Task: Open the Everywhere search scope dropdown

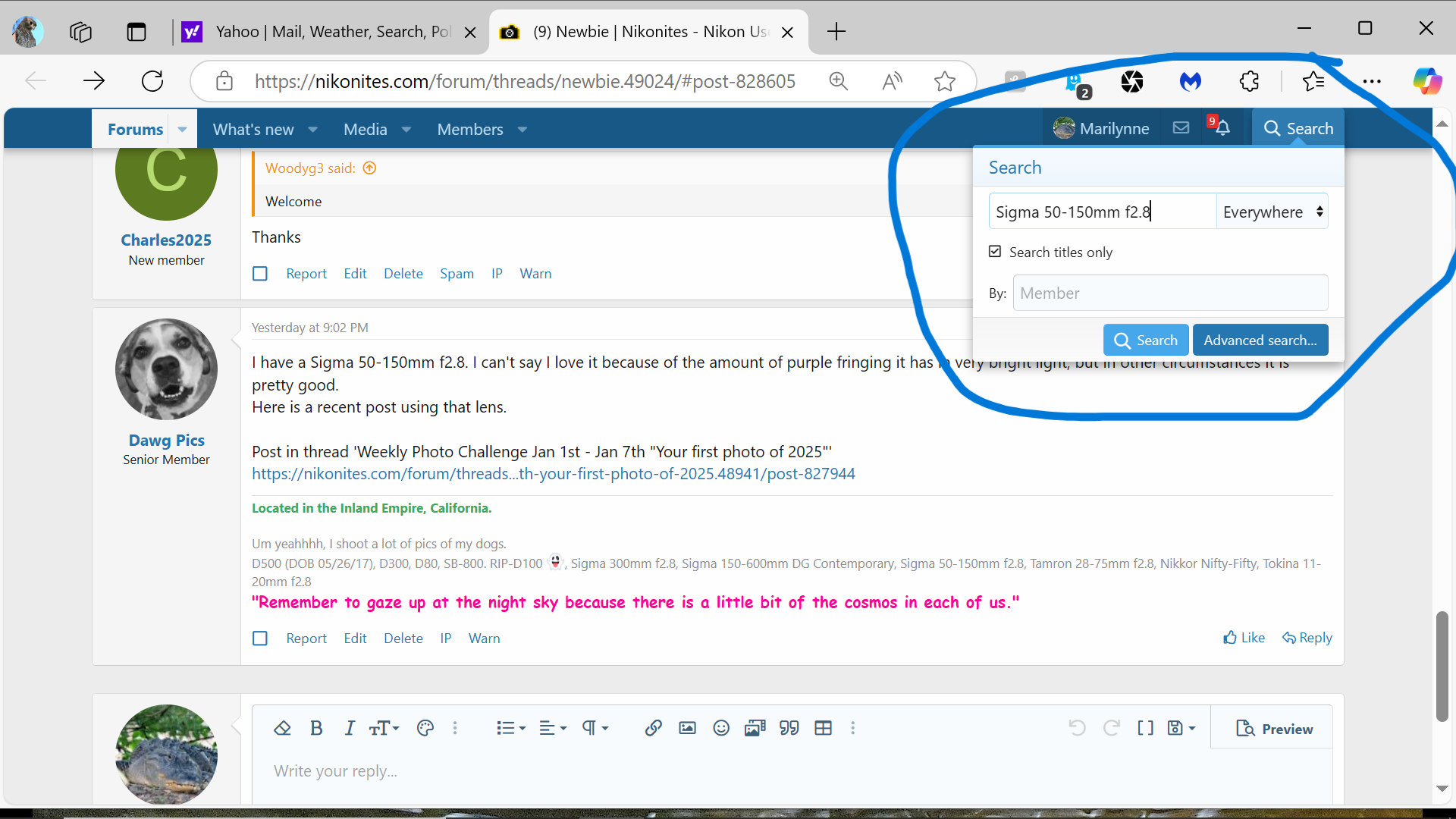Action: pos(1272,212)
